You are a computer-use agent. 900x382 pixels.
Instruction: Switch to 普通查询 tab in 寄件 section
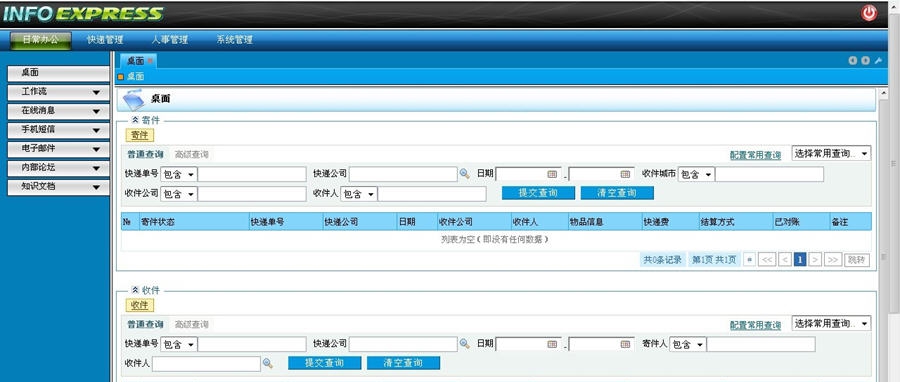pyautogui.click(x=145, y=154)
